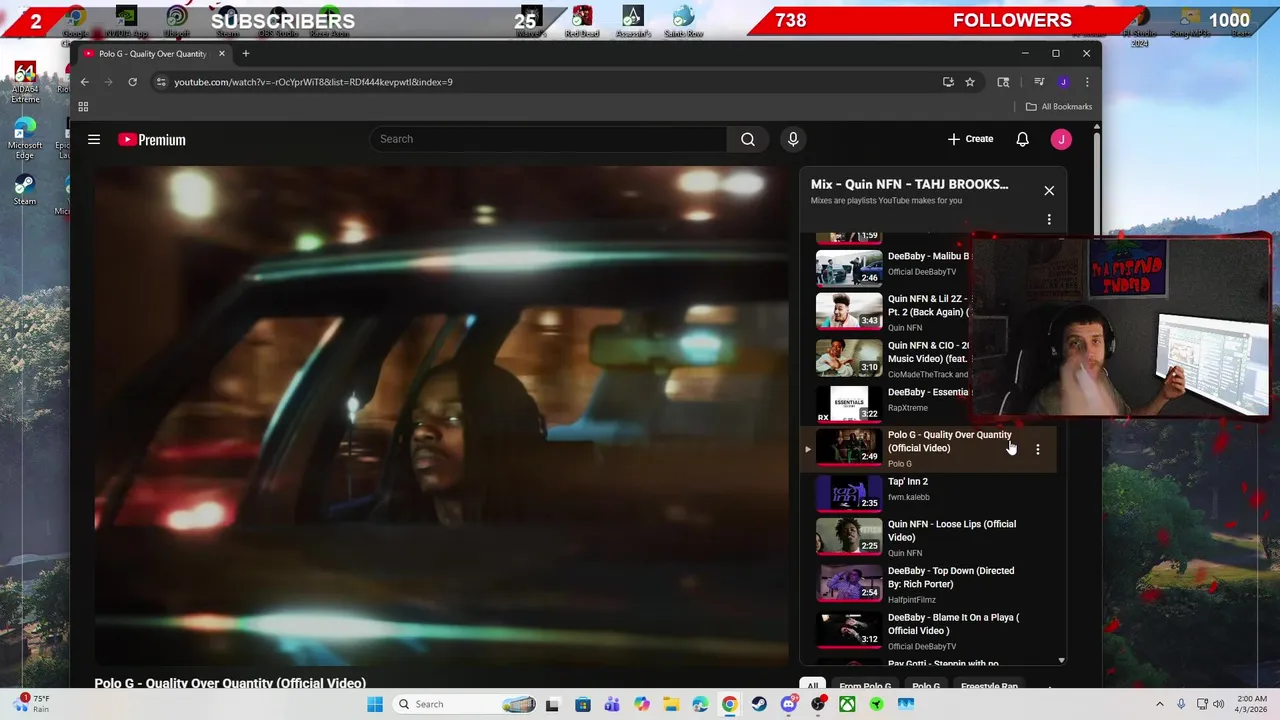Open the Microsoft Edge desktop shortcut
The image size is (1280, 720).
click(25, 139)
